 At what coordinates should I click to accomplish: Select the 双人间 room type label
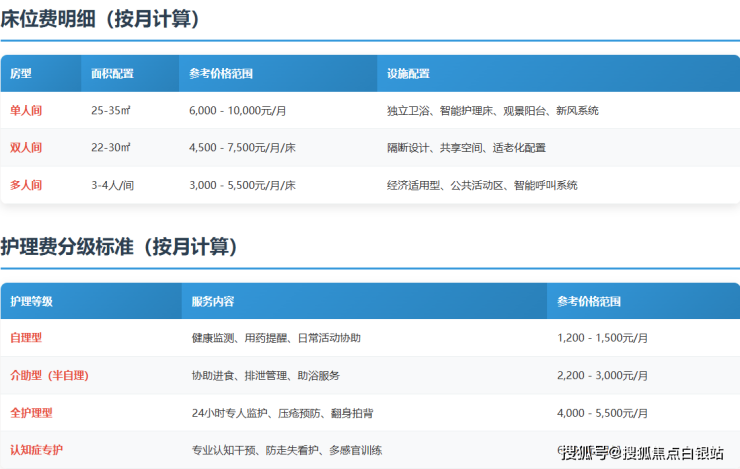coord(26,148)
